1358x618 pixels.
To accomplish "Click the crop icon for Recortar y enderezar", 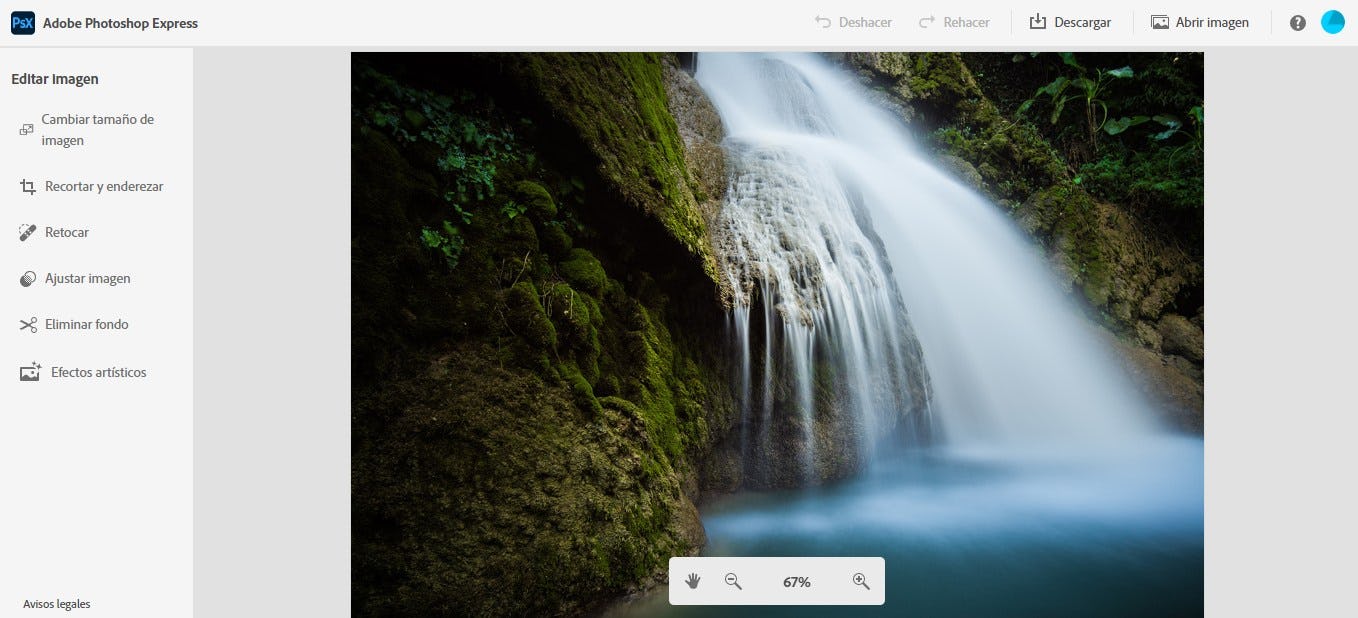I will click(x=28, y=187).
